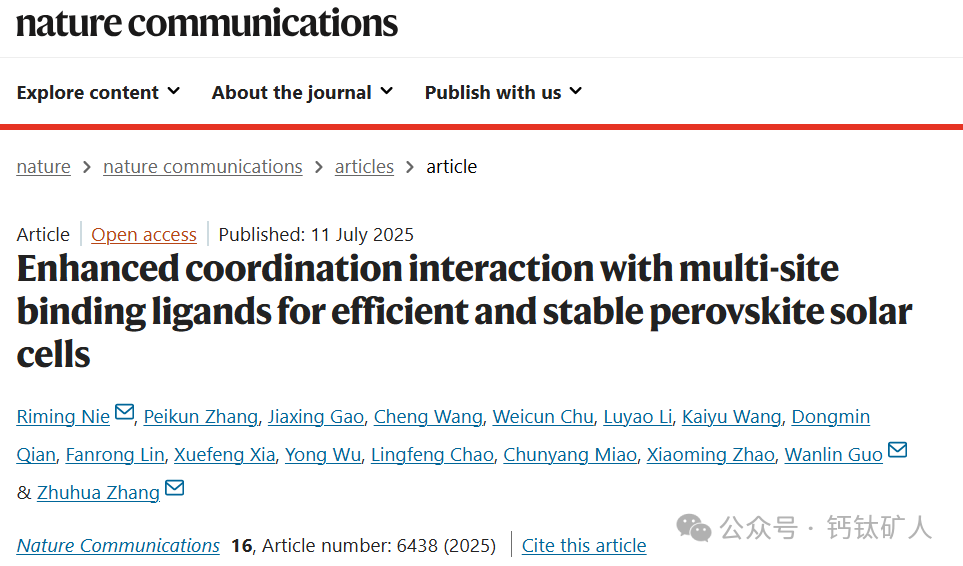
Task: Open author Xiaoming Zhao's info
Action: pyautogui.click(x=710, y=455)
